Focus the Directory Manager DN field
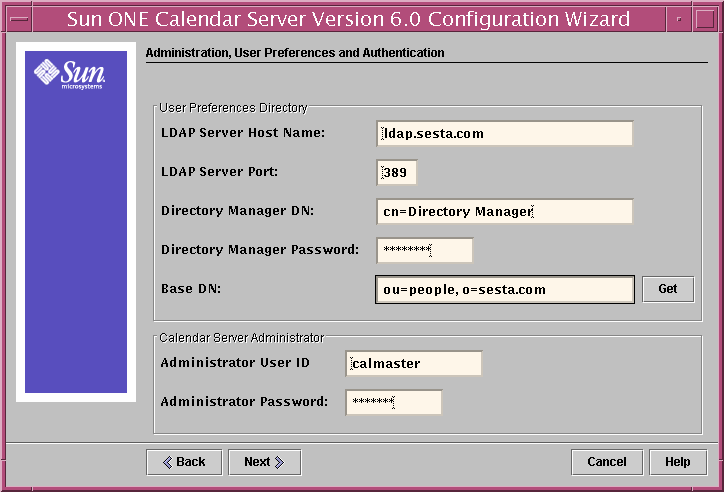The width and height of the screenshot is (724, 492). coord(505,211)
